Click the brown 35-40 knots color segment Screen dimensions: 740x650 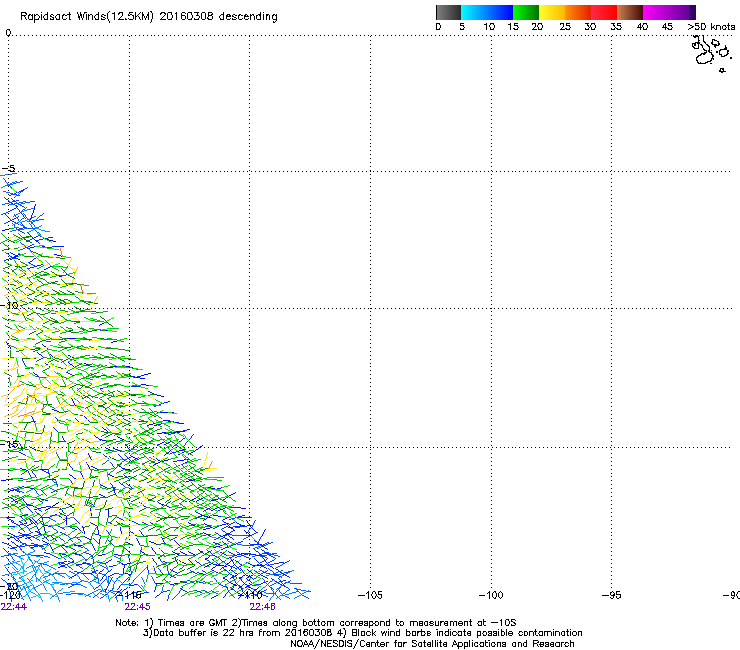(630, 12)
